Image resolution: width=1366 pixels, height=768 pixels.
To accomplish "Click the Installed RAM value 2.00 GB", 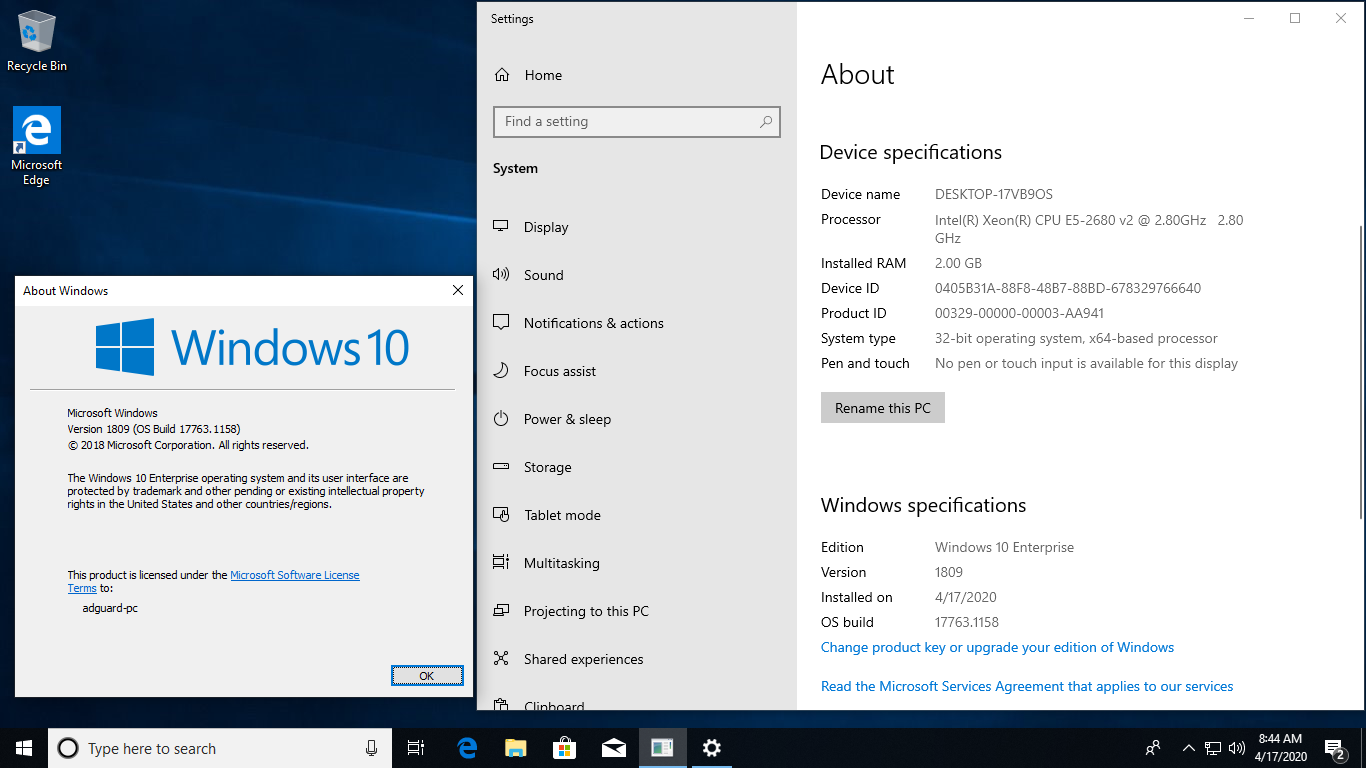I will click(x=958, y=263).
